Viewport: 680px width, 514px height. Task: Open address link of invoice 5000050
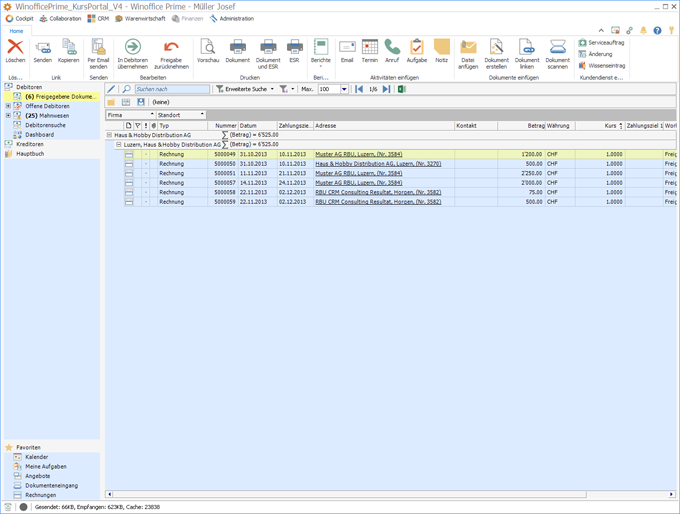(378, 164)
